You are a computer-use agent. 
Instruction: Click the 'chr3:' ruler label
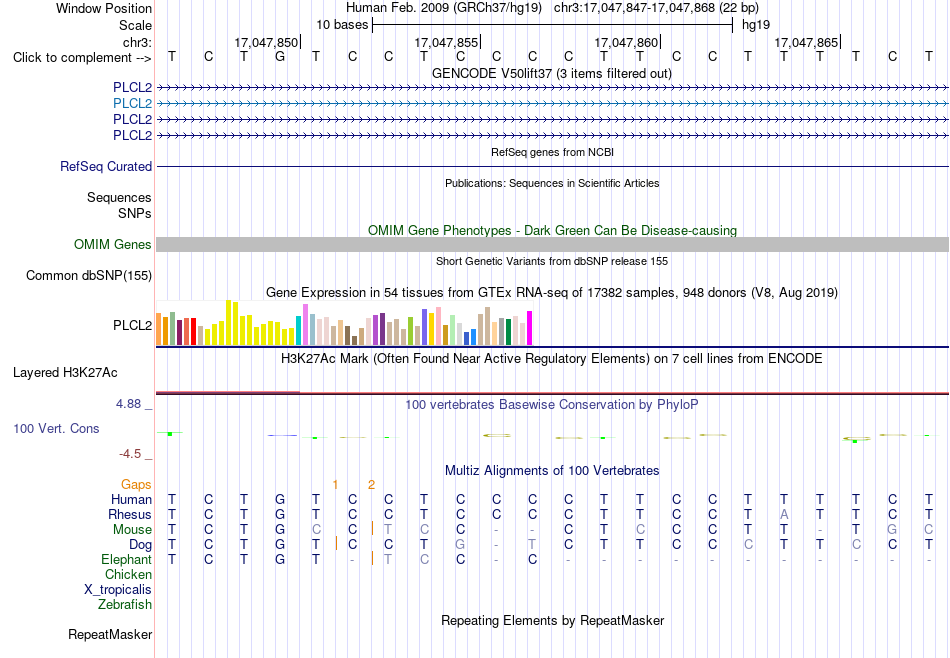pyautogui.click(x=137, y=42)
